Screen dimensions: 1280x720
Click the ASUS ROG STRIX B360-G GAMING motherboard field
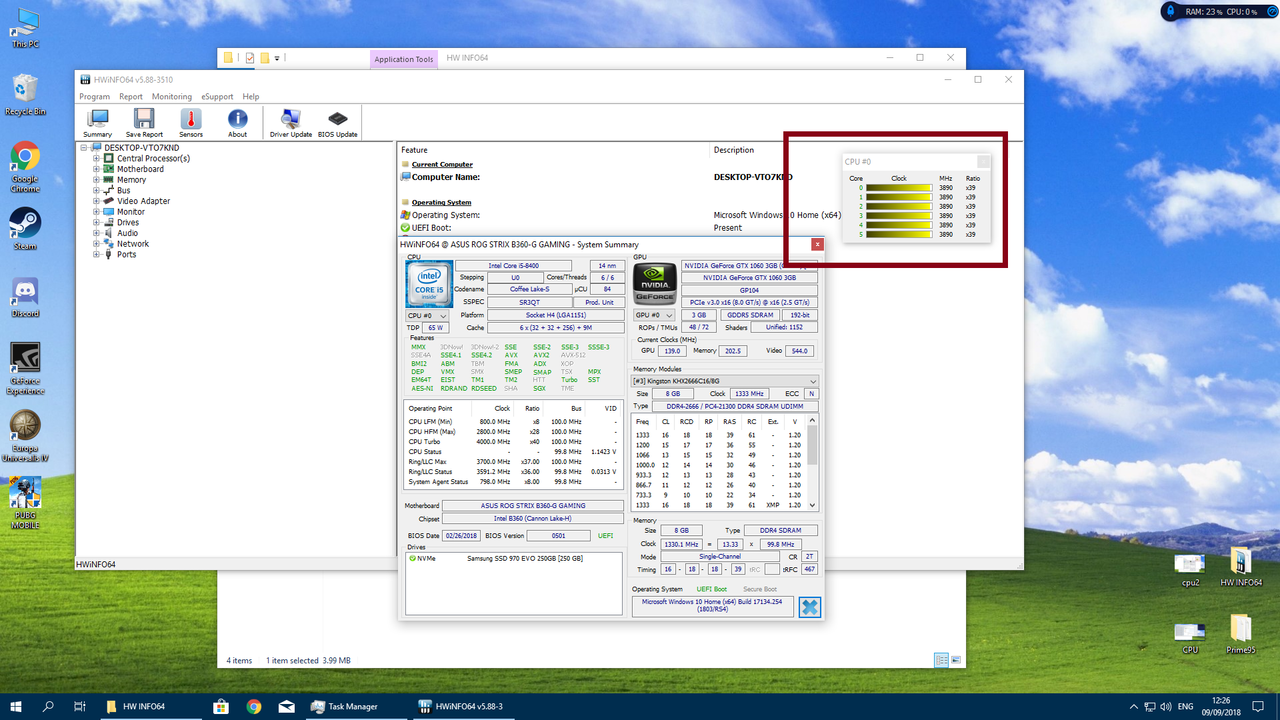click(532, 506)
